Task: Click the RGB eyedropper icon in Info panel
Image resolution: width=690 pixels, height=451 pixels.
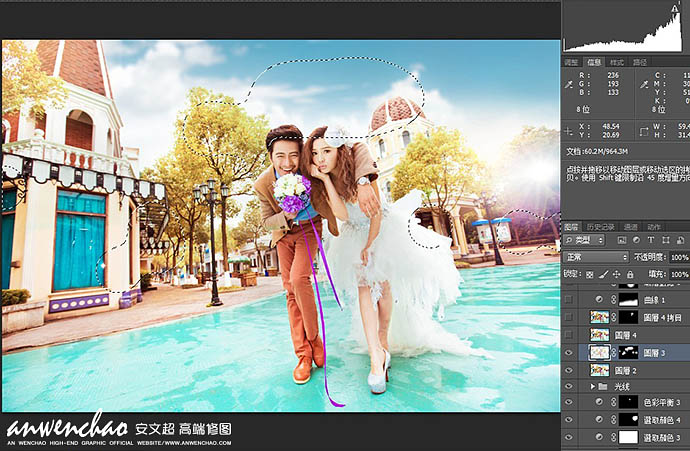Action: 570,84
